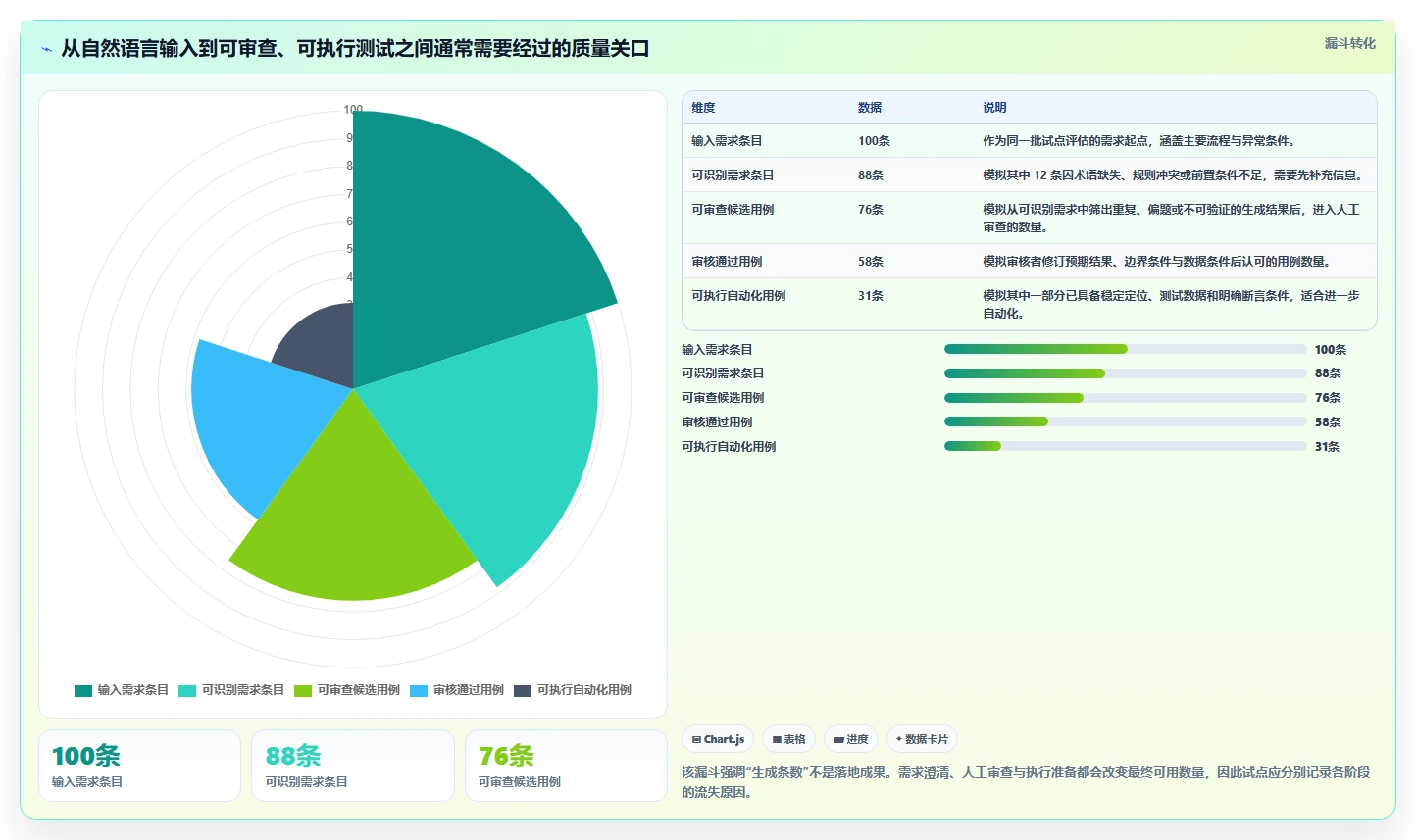Click the 维度 column header
This screenshot has width=1416, height=840.
pyautogui.click(x=703, y=108)
